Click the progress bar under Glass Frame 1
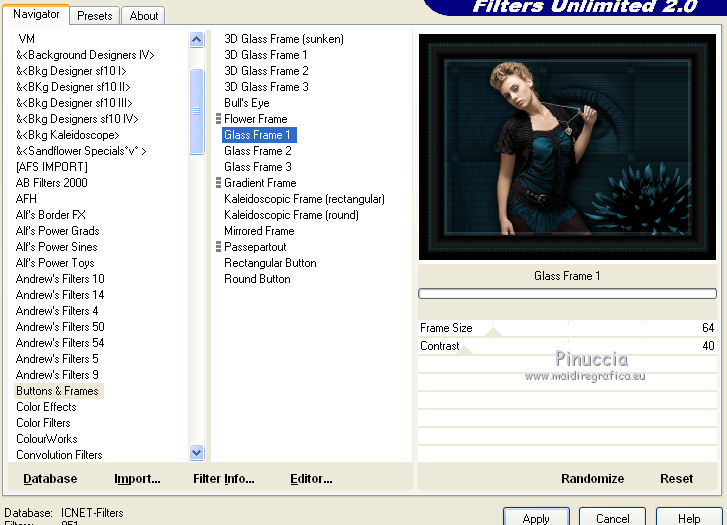This screenshot has width=727, height=525. click(x=567, y=293)
